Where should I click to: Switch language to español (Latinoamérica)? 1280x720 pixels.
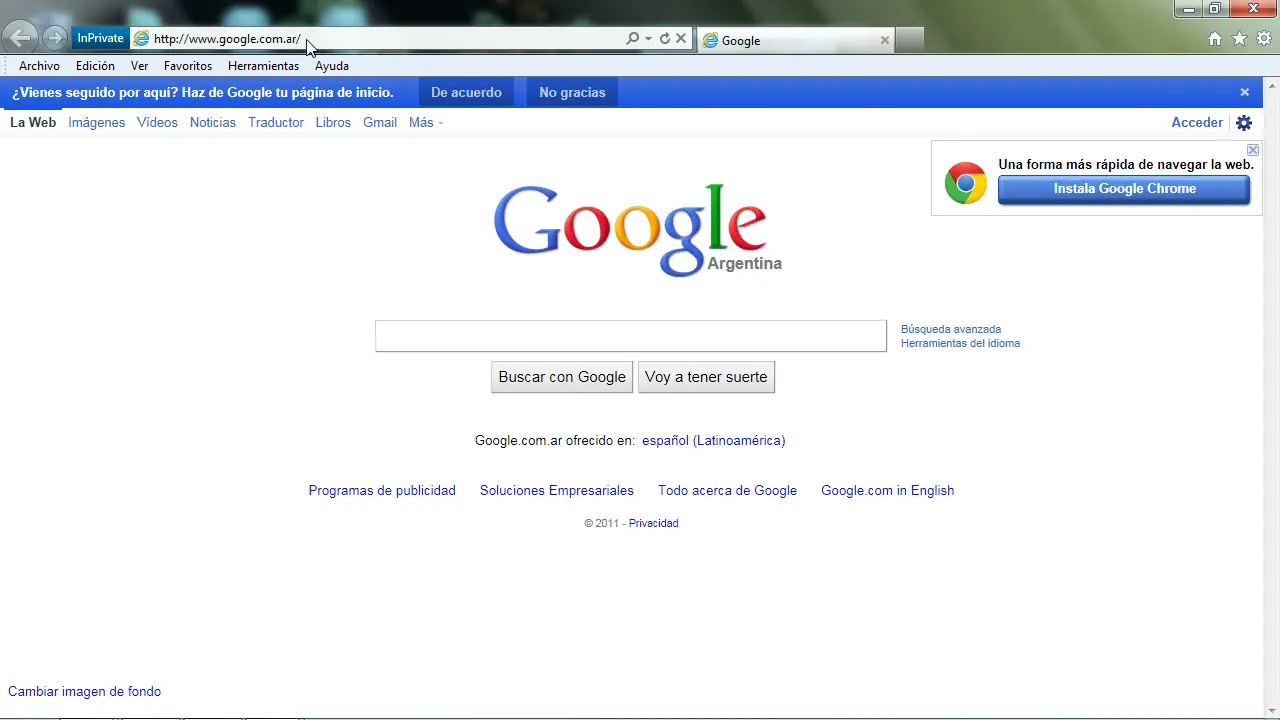714,440
